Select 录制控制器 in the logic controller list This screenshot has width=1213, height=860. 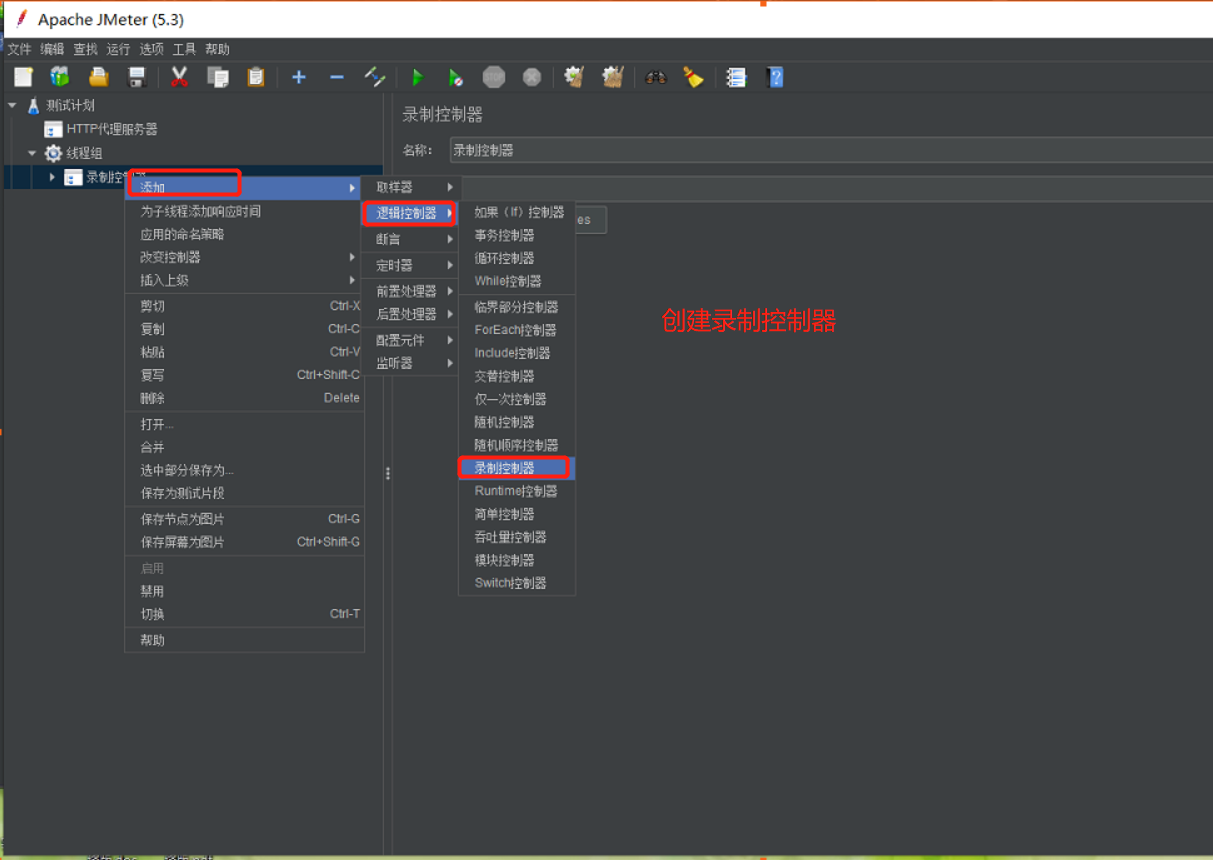517,468
